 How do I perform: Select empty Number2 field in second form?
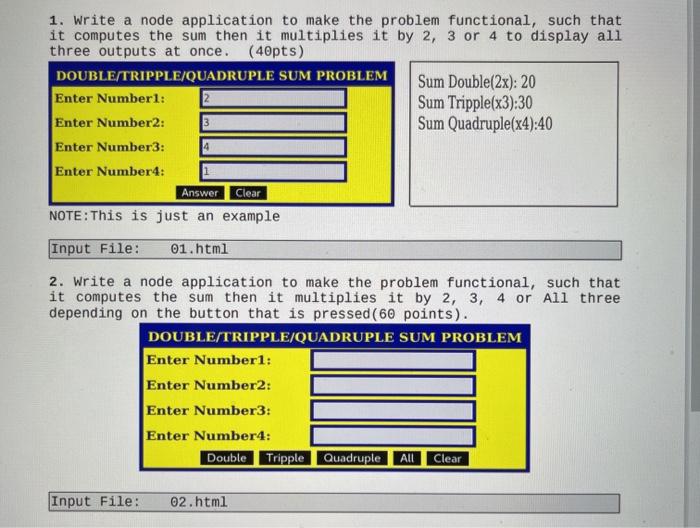(x=393, y=386)
